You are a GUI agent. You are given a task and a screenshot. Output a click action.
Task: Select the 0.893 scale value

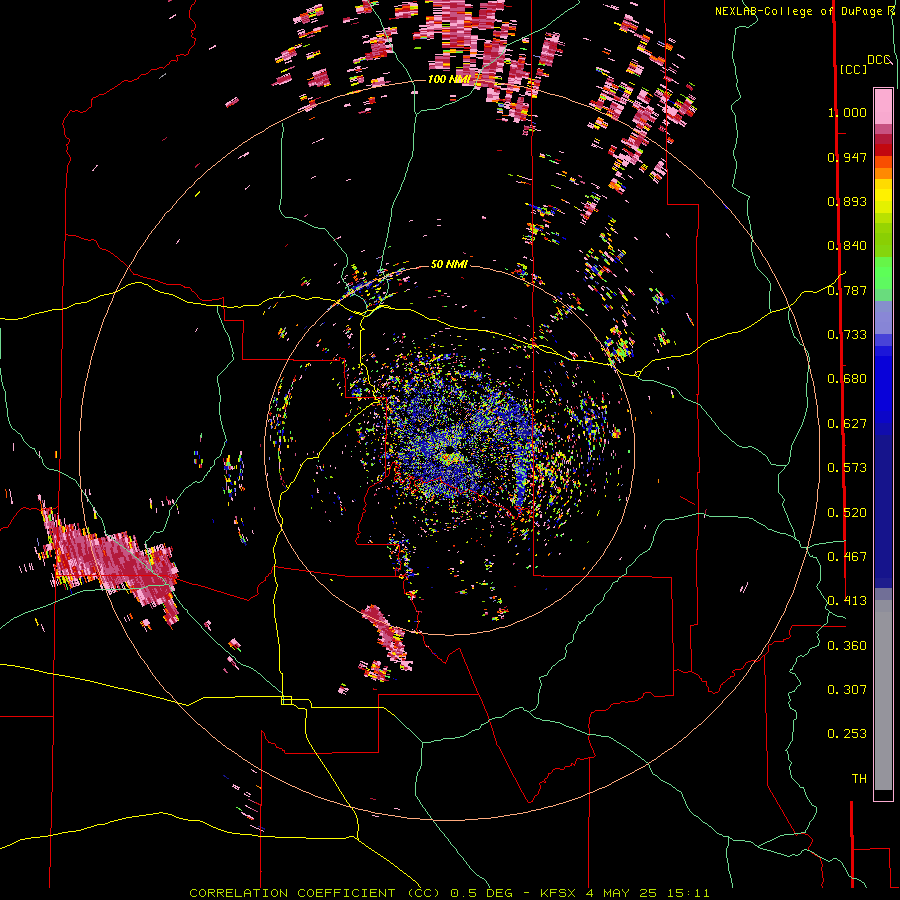click(847, 201)
